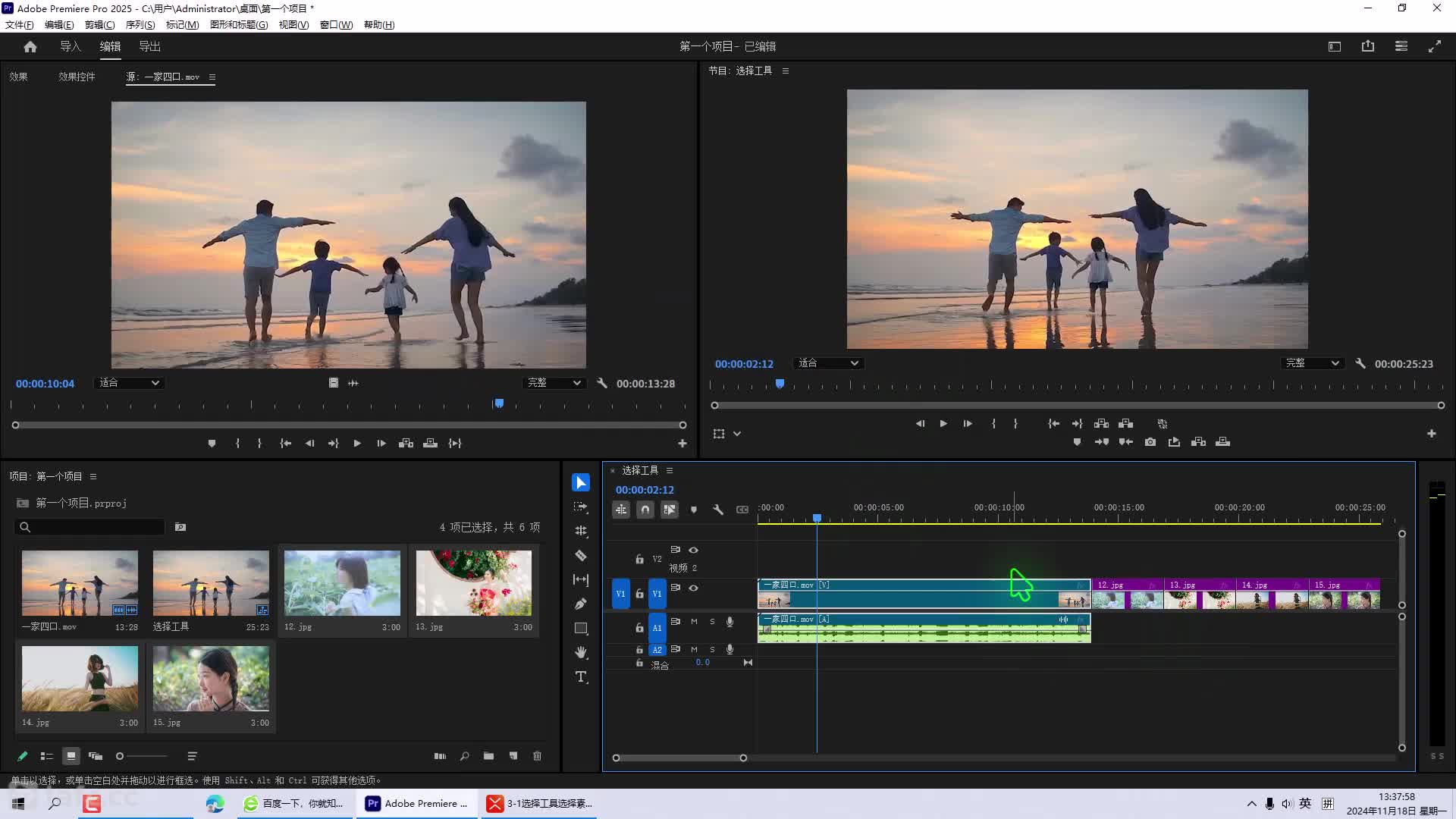The width and height of the screenshot is (1456, 819).
Task: Click Export Frame camera icon
Action: [x=1150, y=442]
